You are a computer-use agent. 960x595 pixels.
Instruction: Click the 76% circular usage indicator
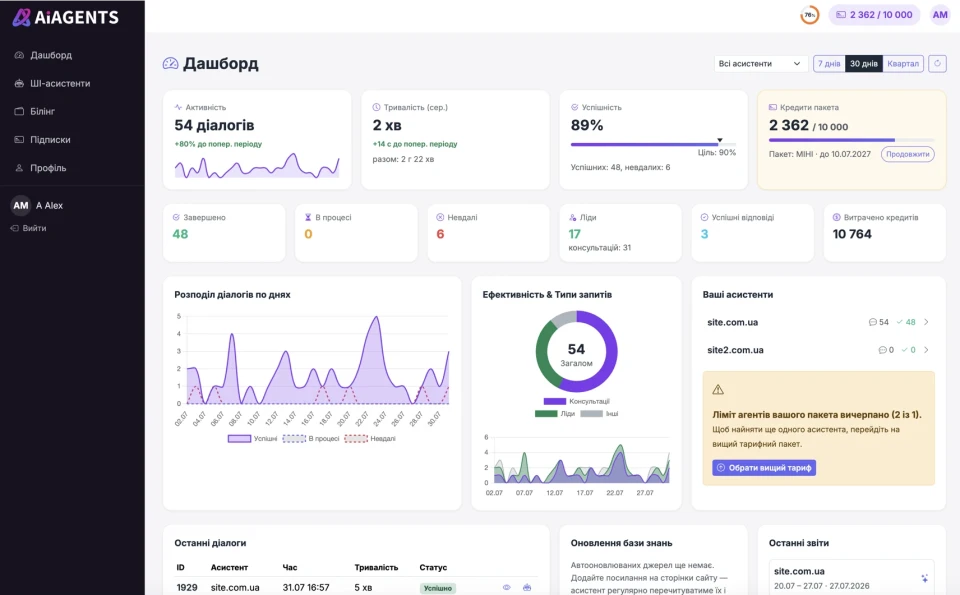click(x=809, y=15)
